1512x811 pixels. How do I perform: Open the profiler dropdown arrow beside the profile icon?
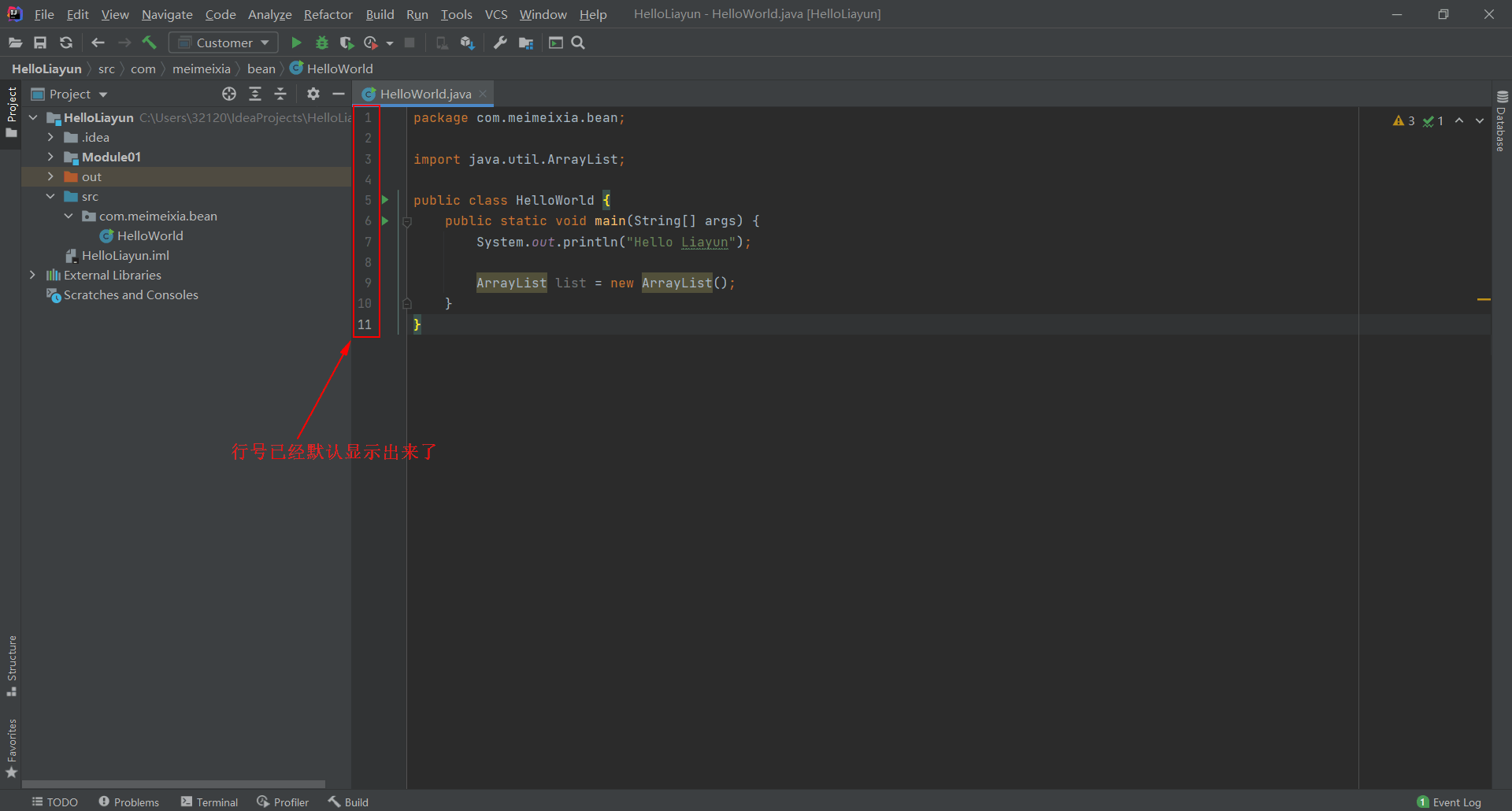(390, 43)
